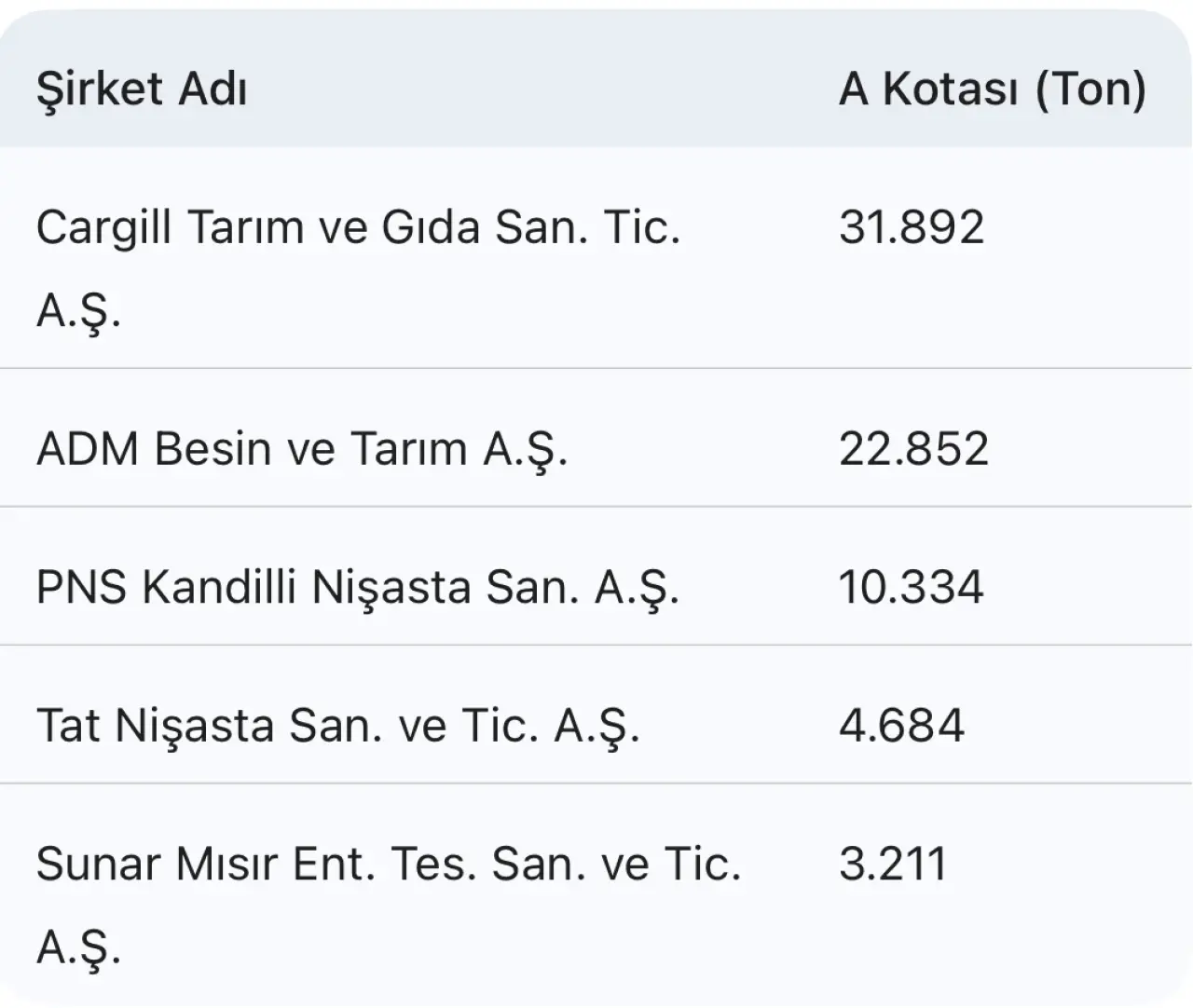Viewport: 1193px width, 1008px height.
Task: Click the quota value 4.684
Action: [901, 726]
